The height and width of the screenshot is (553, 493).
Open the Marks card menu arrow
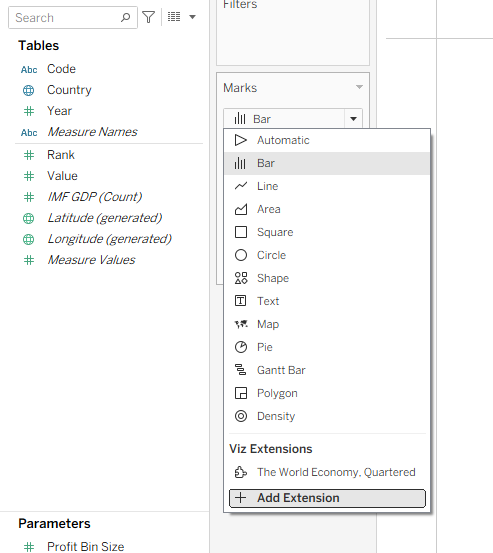(x=359, y=87)
